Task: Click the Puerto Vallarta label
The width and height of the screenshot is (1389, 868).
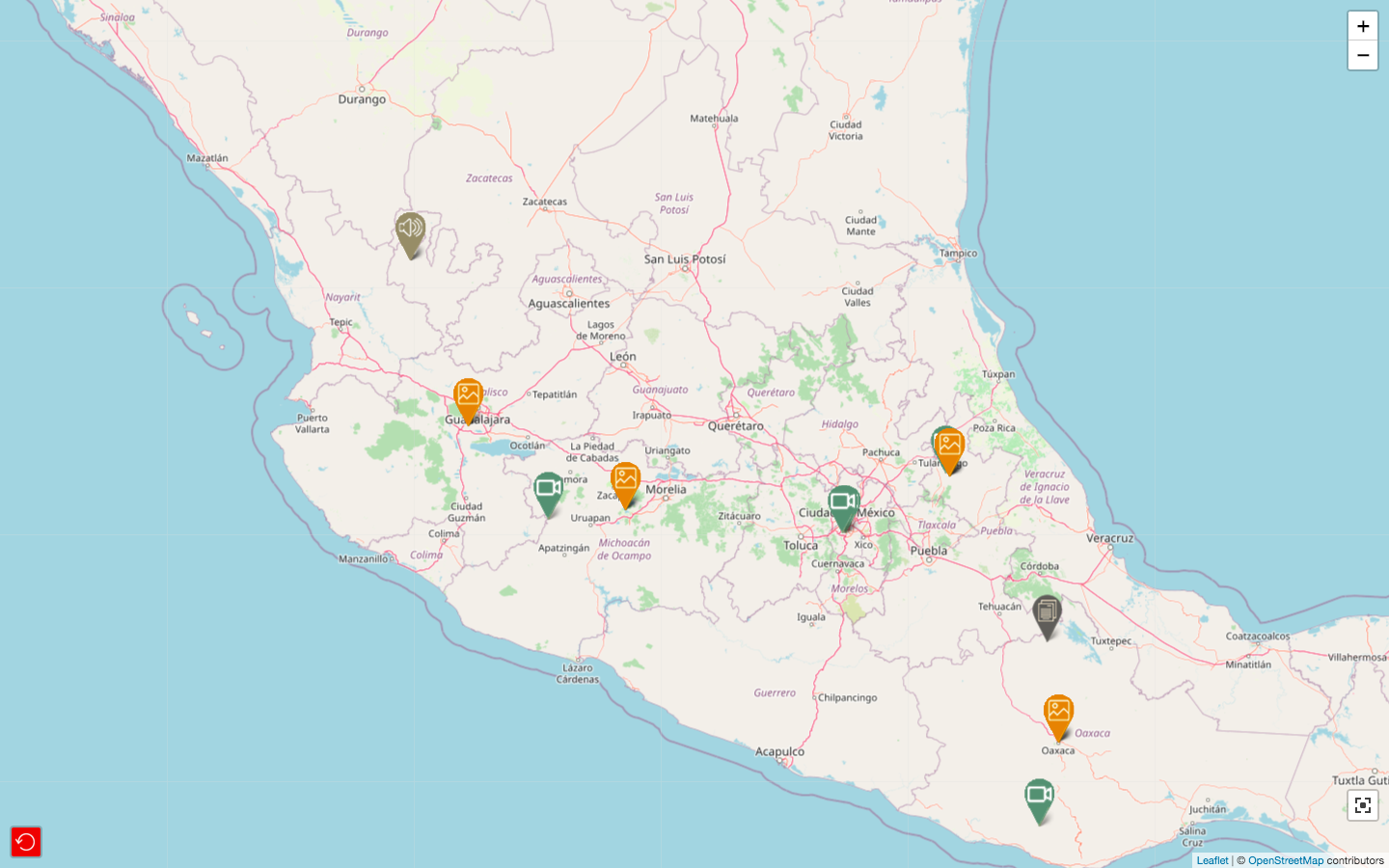Action: [x=313, y=423]
